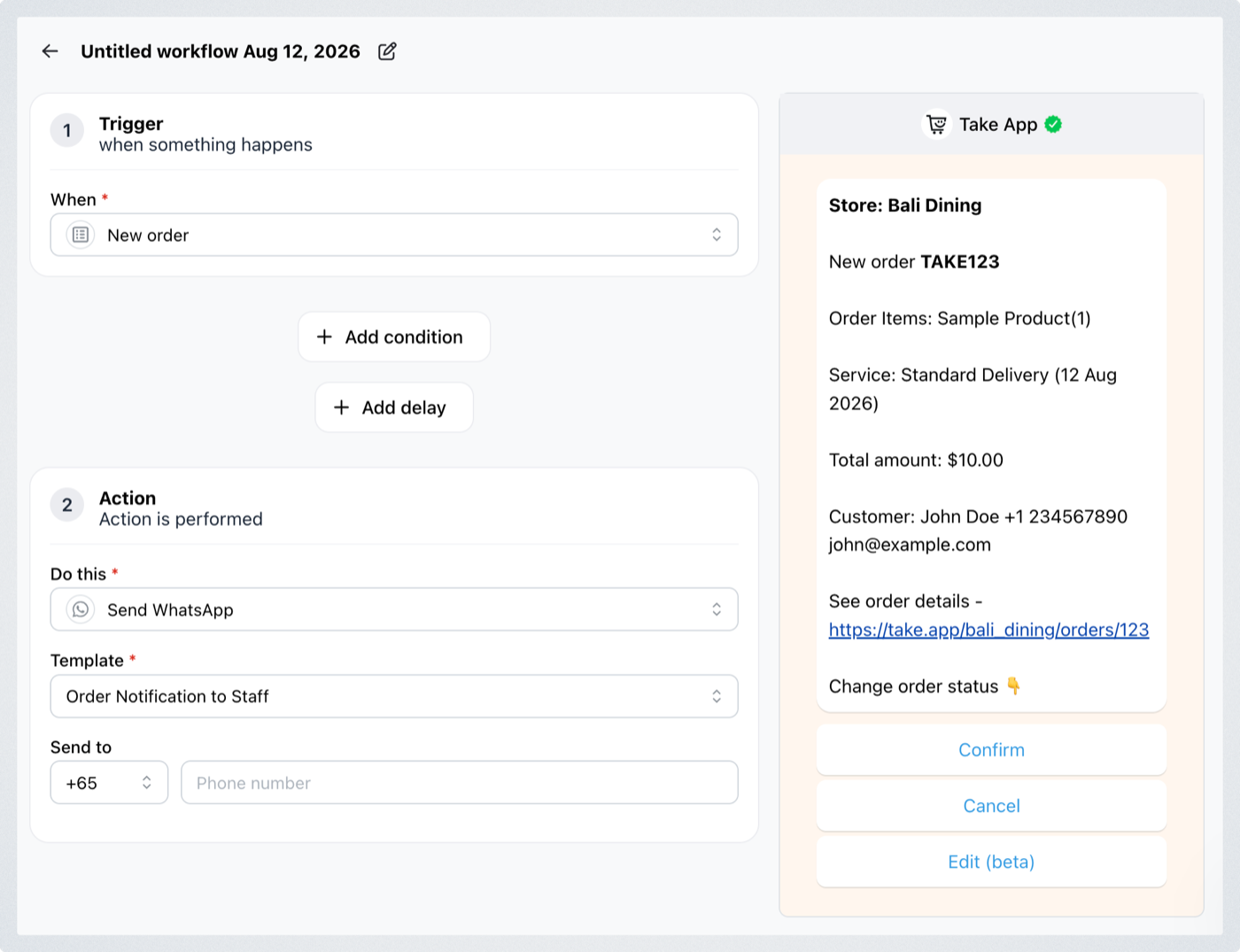
Task: Open the take.app/bali_dining/orders/123 link
Action: (988, 630)
